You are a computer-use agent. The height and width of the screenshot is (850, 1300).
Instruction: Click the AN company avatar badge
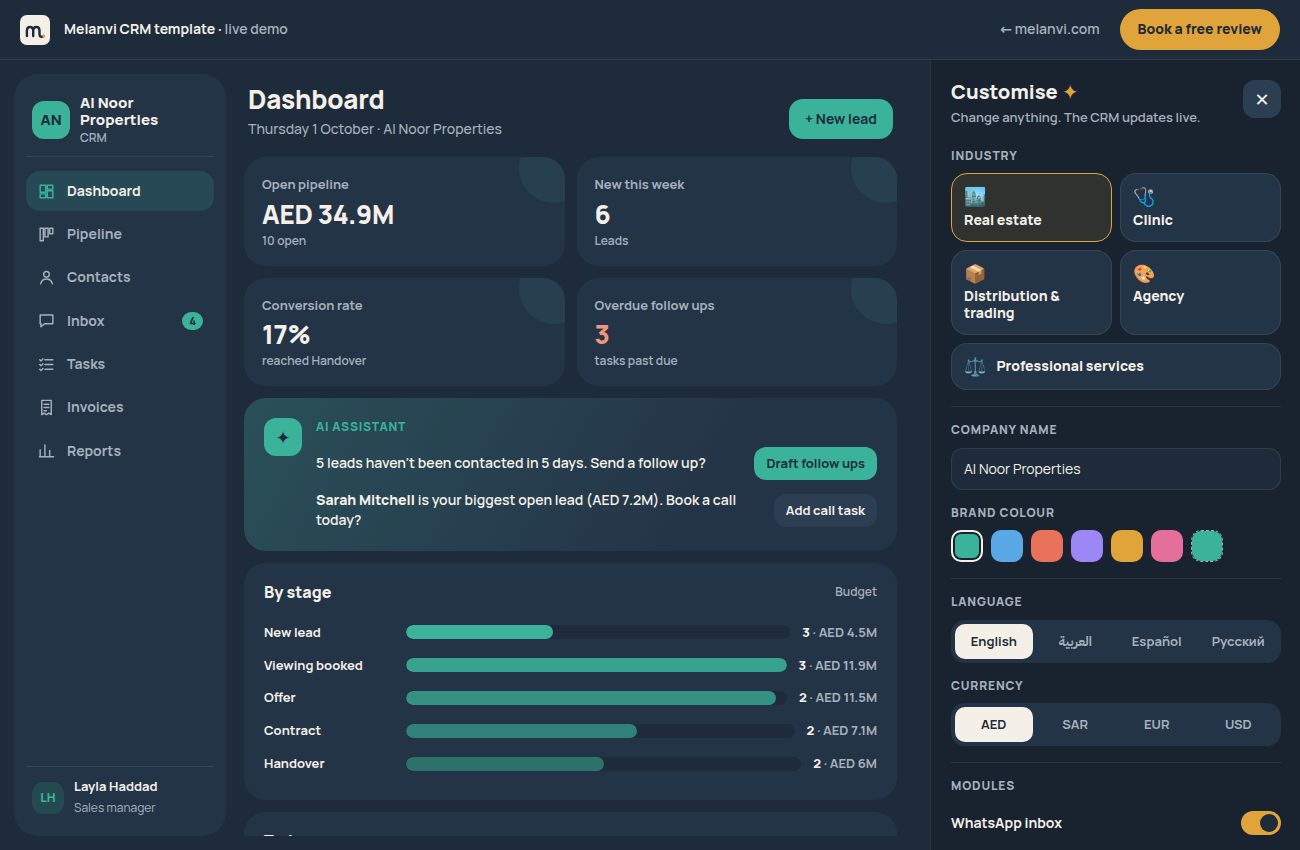point(51,120)
